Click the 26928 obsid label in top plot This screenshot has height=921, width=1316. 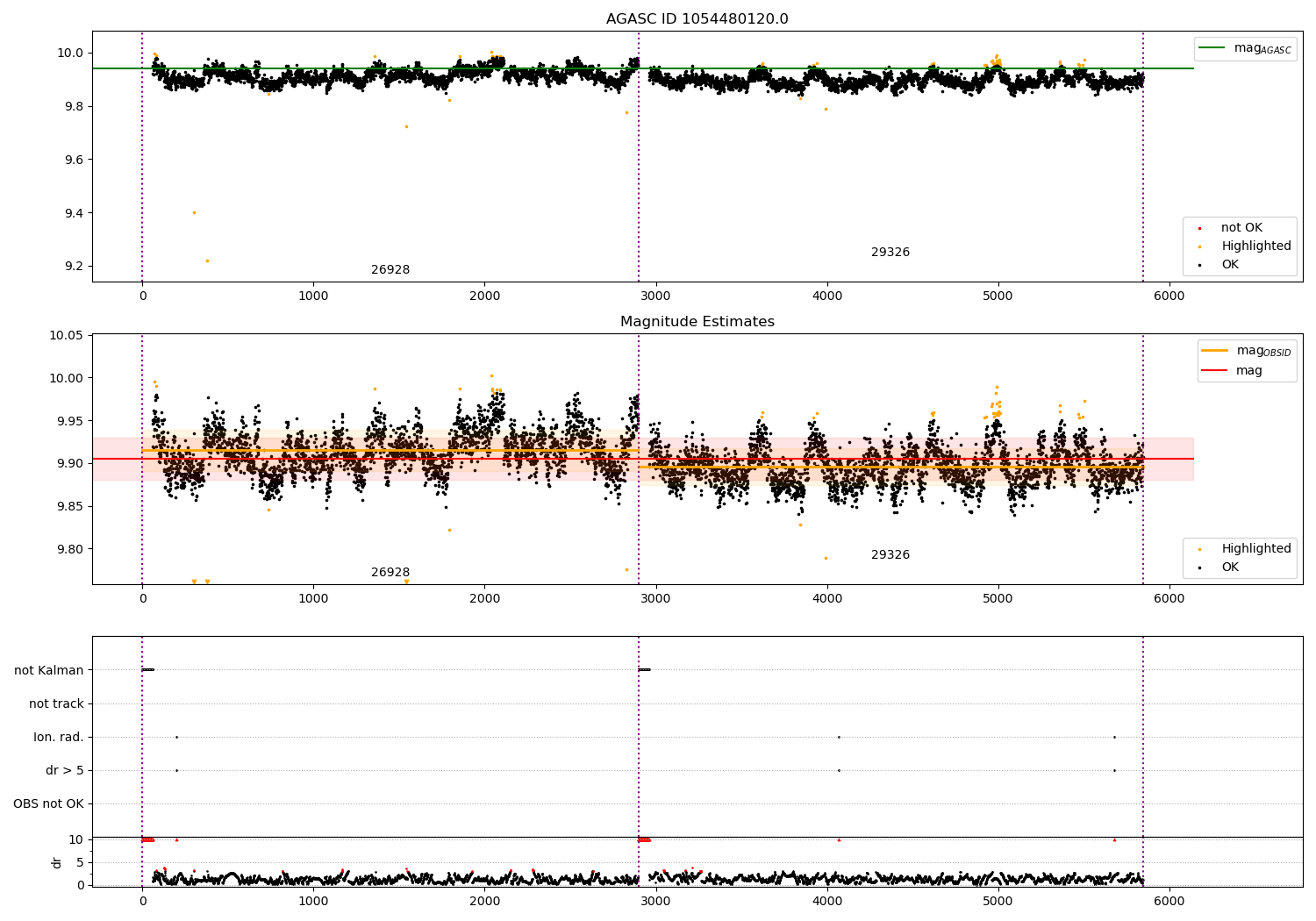[x=390, y=270]
